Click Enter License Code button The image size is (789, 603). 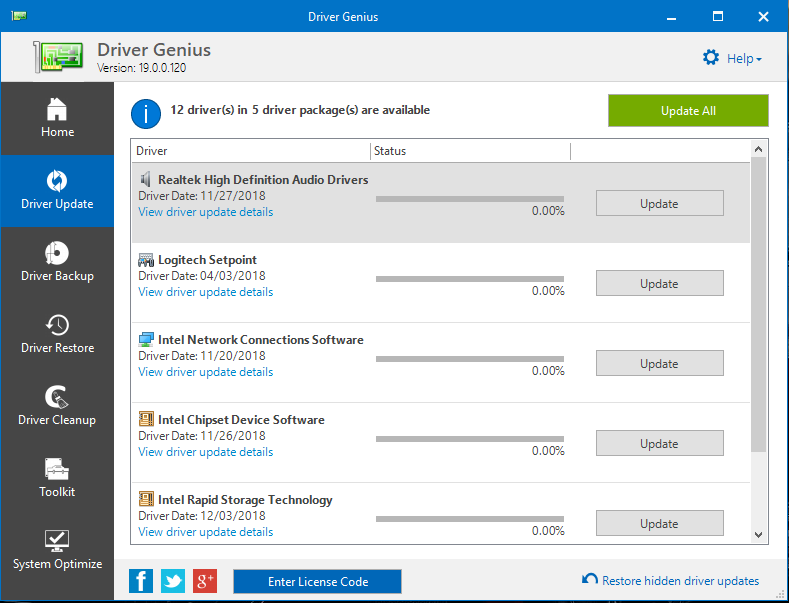pos(318,582)
